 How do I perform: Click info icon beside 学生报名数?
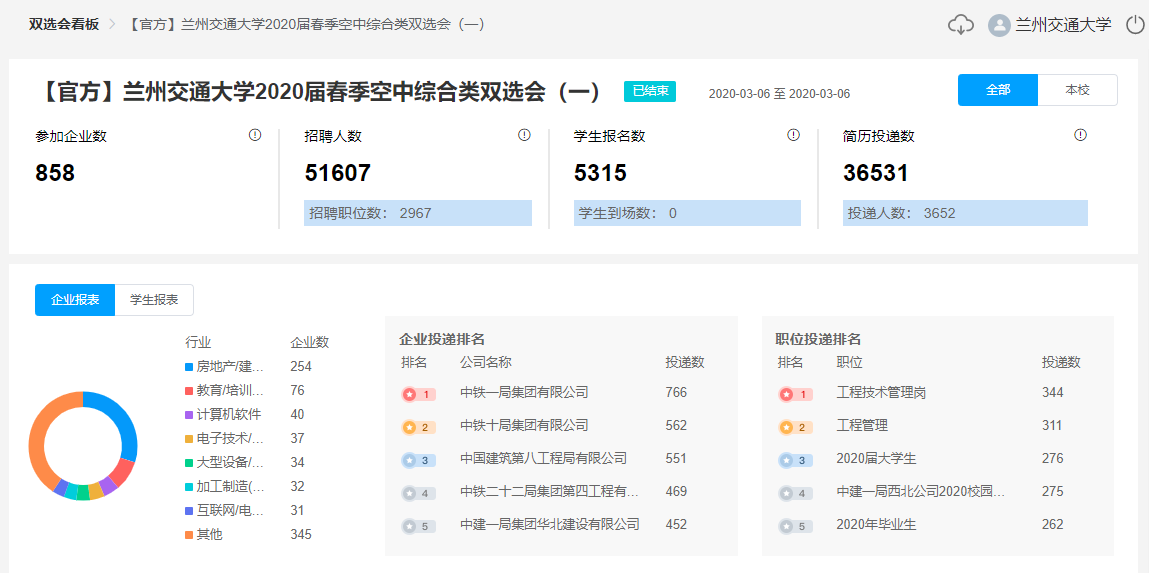pos(793,135)
